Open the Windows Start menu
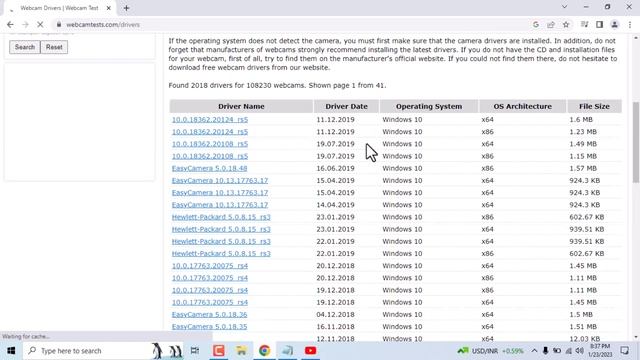Viewport: 640px width, 360px height. pyautogui.click(x=11, y=351)
